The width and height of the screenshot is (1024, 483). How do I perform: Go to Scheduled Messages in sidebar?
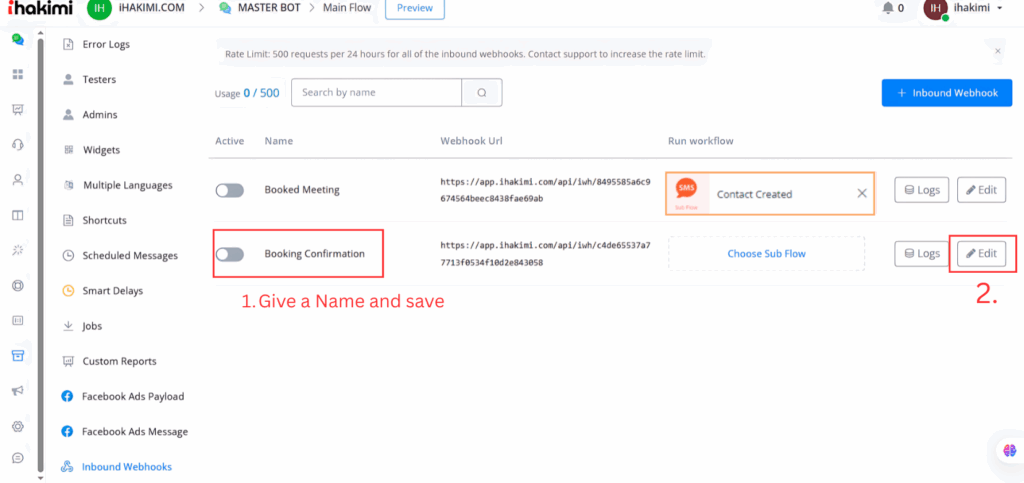[129, 256]
